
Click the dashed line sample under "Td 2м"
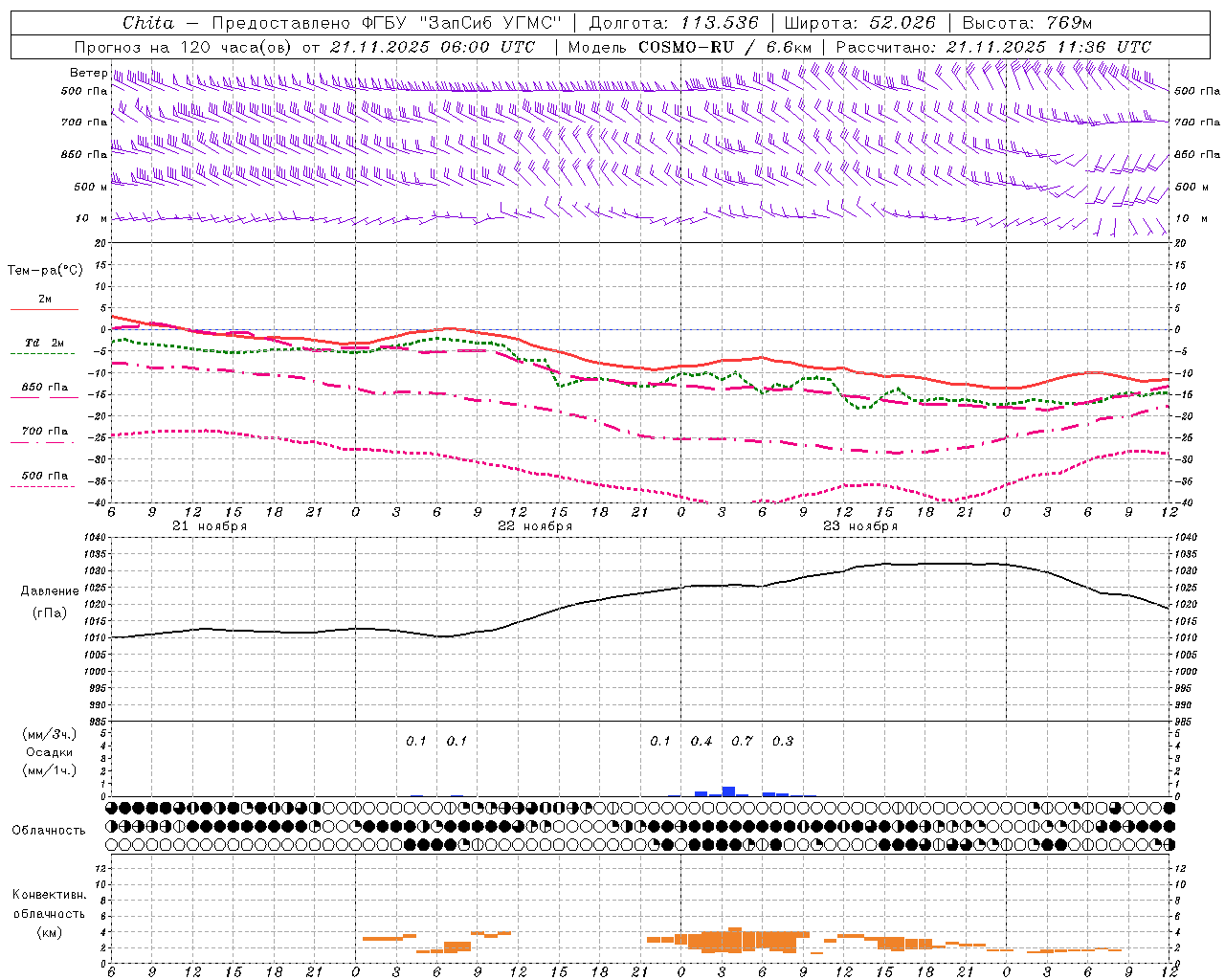pyautogui.click(x=42, y=354)
